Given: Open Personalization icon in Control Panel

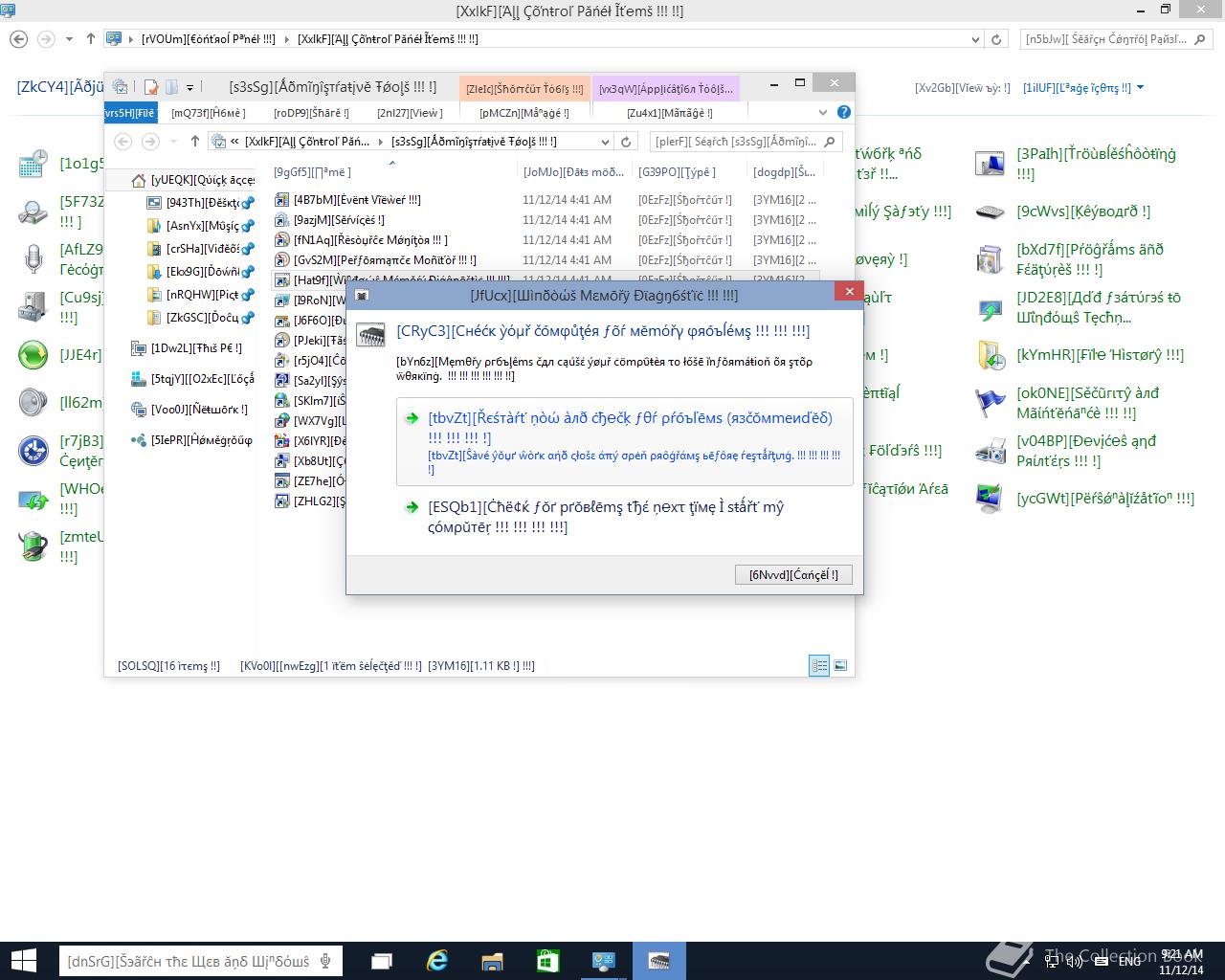Looking at the screenshot, I should [990, 499].
